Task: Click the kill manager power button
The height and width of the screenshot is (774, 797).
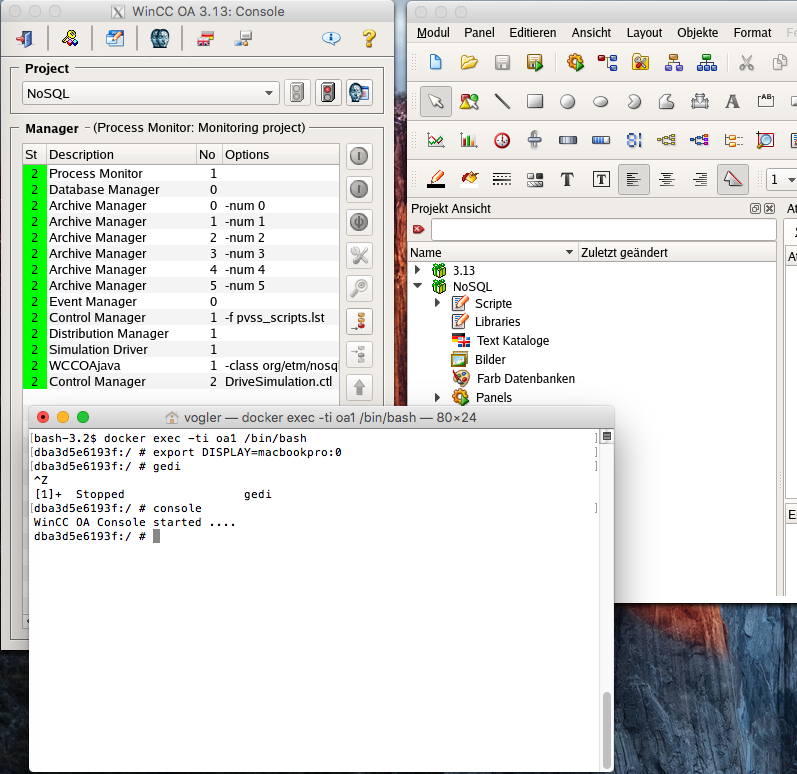Action: tap(359, 222)
